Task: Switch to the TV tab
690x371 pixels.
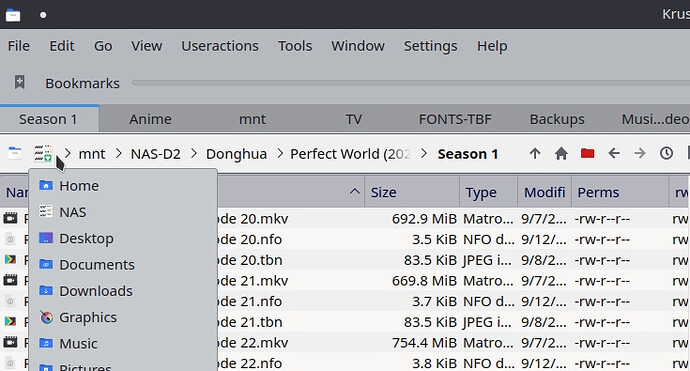Action: 353,119
